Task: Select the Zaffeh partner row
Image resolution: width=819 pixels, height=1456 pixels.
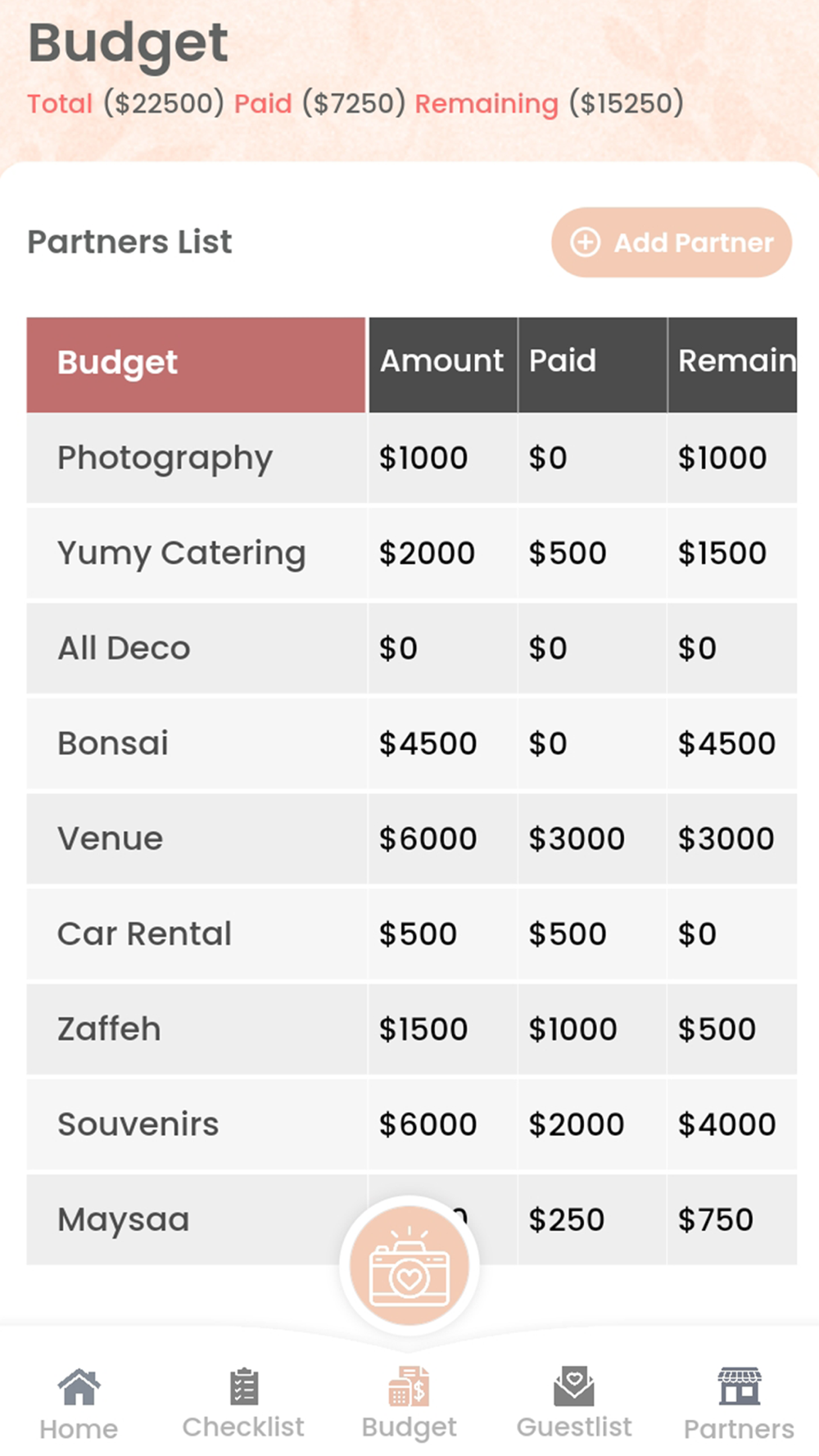Action: [412, 1029]
